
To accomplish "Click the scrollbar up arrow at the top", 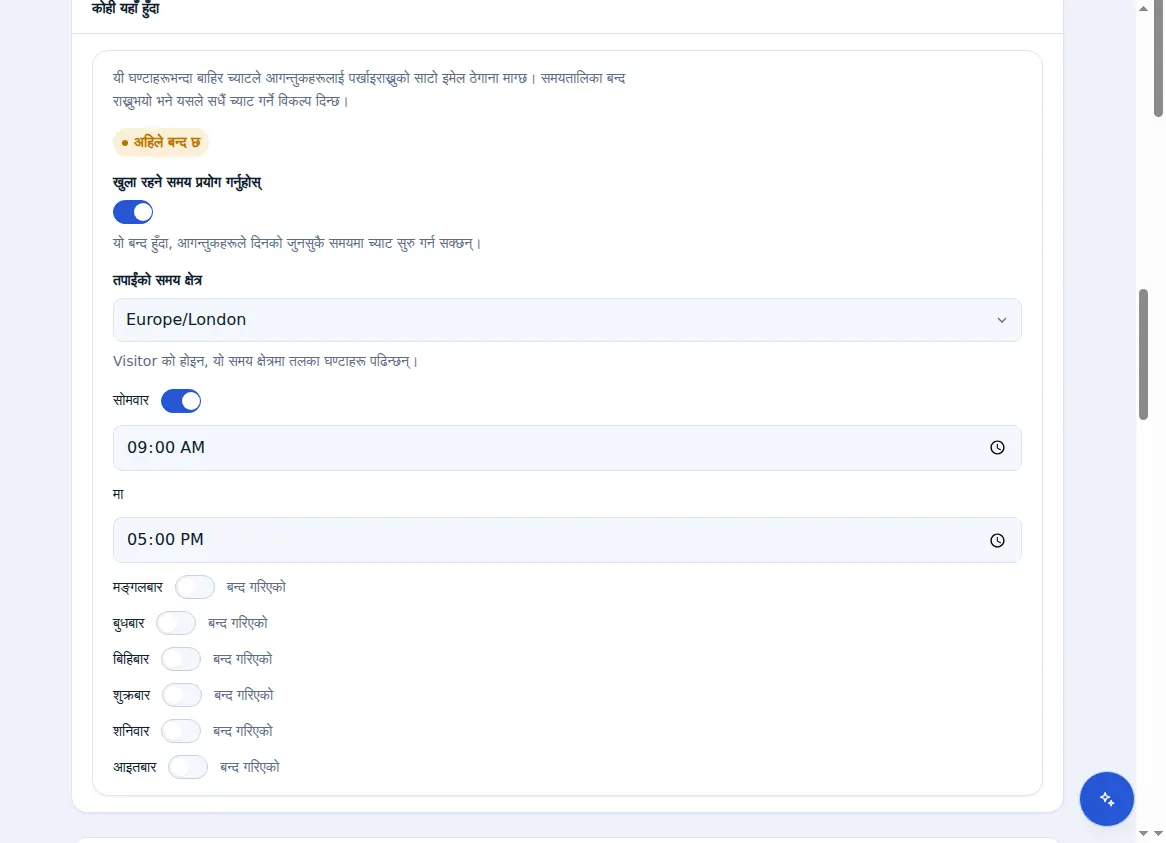I will point(1143,9).
